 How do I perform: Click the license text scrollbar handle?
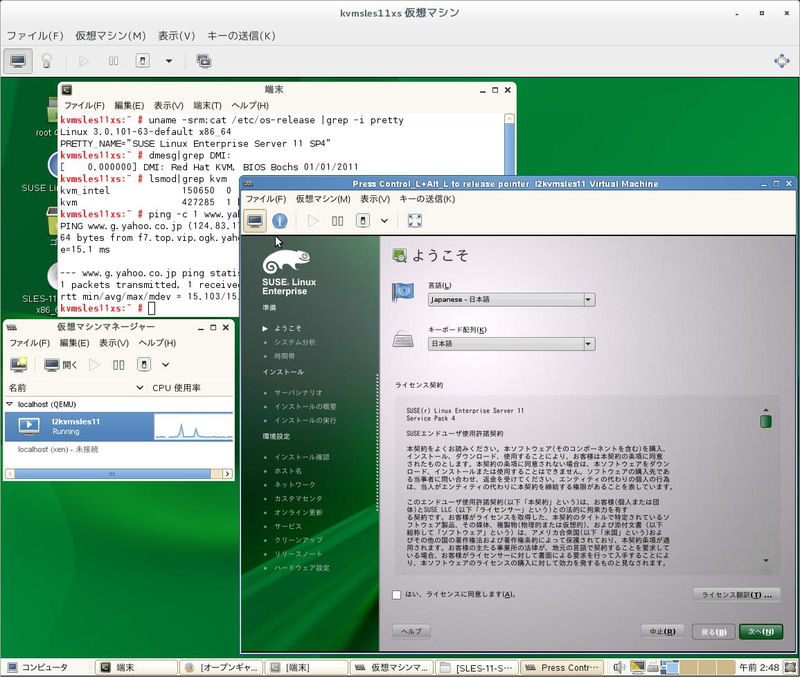click(765, 421)
